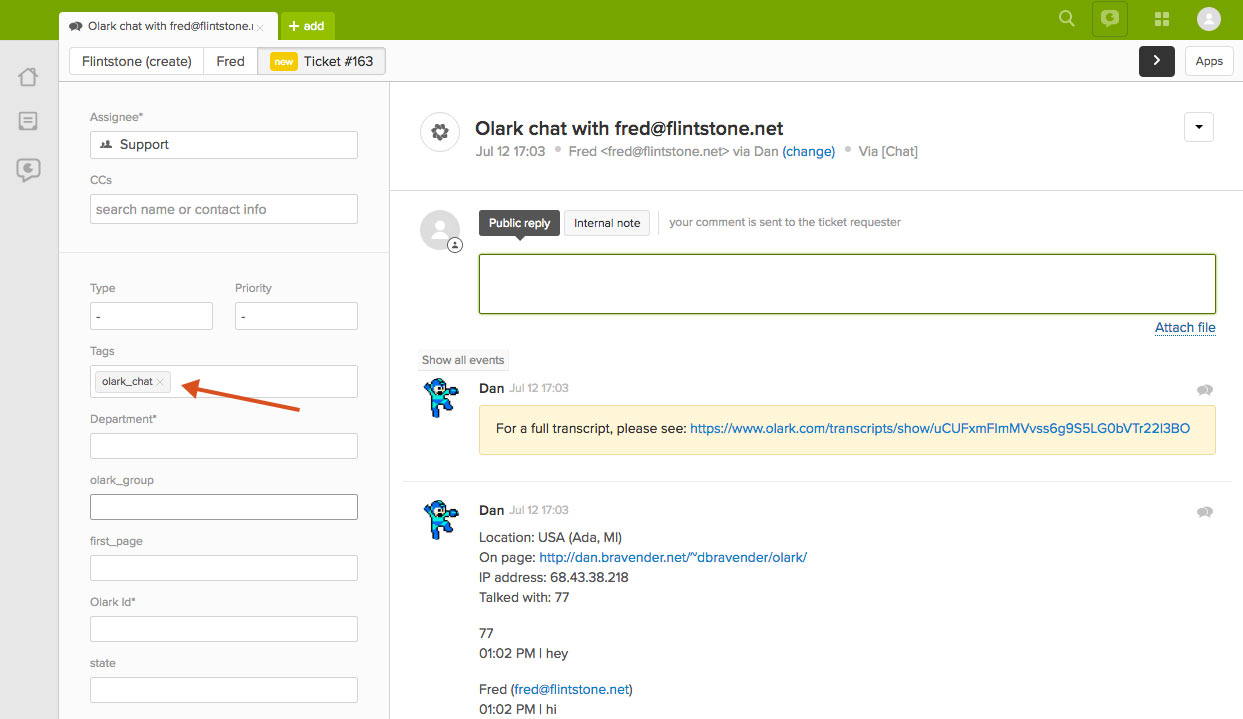
Task: Switch to the Fred tab
Action: pos(230,61)
